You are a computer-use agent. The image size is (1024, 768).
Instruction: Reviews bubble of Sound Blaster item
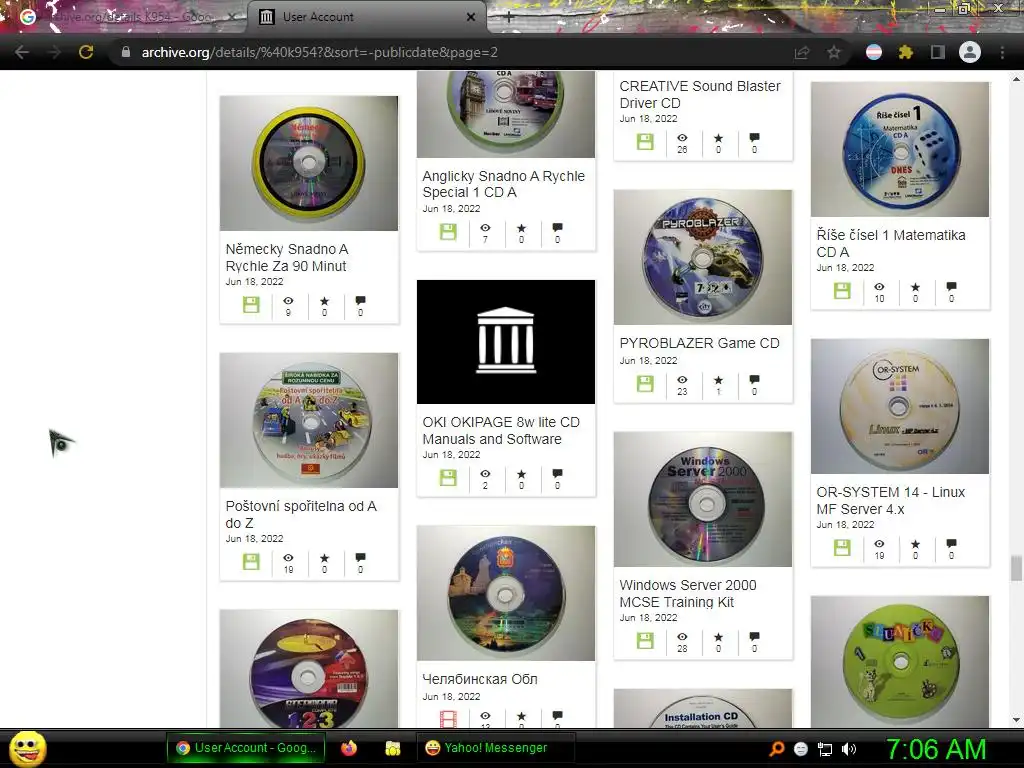click(x=754, y=138)
